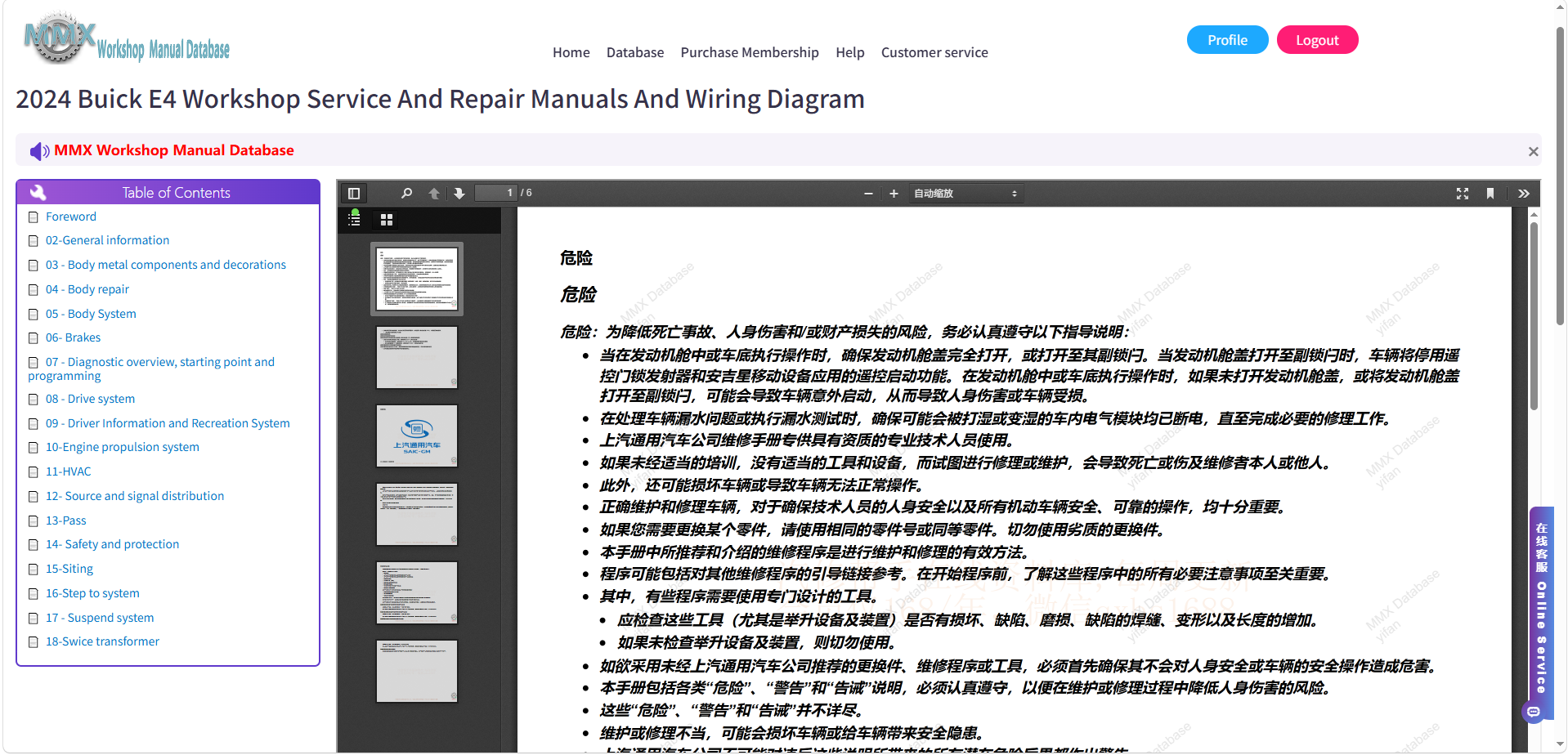Open 10-Engine propulsion system chapter
The image size is (1568, 755).
point(123,447)
